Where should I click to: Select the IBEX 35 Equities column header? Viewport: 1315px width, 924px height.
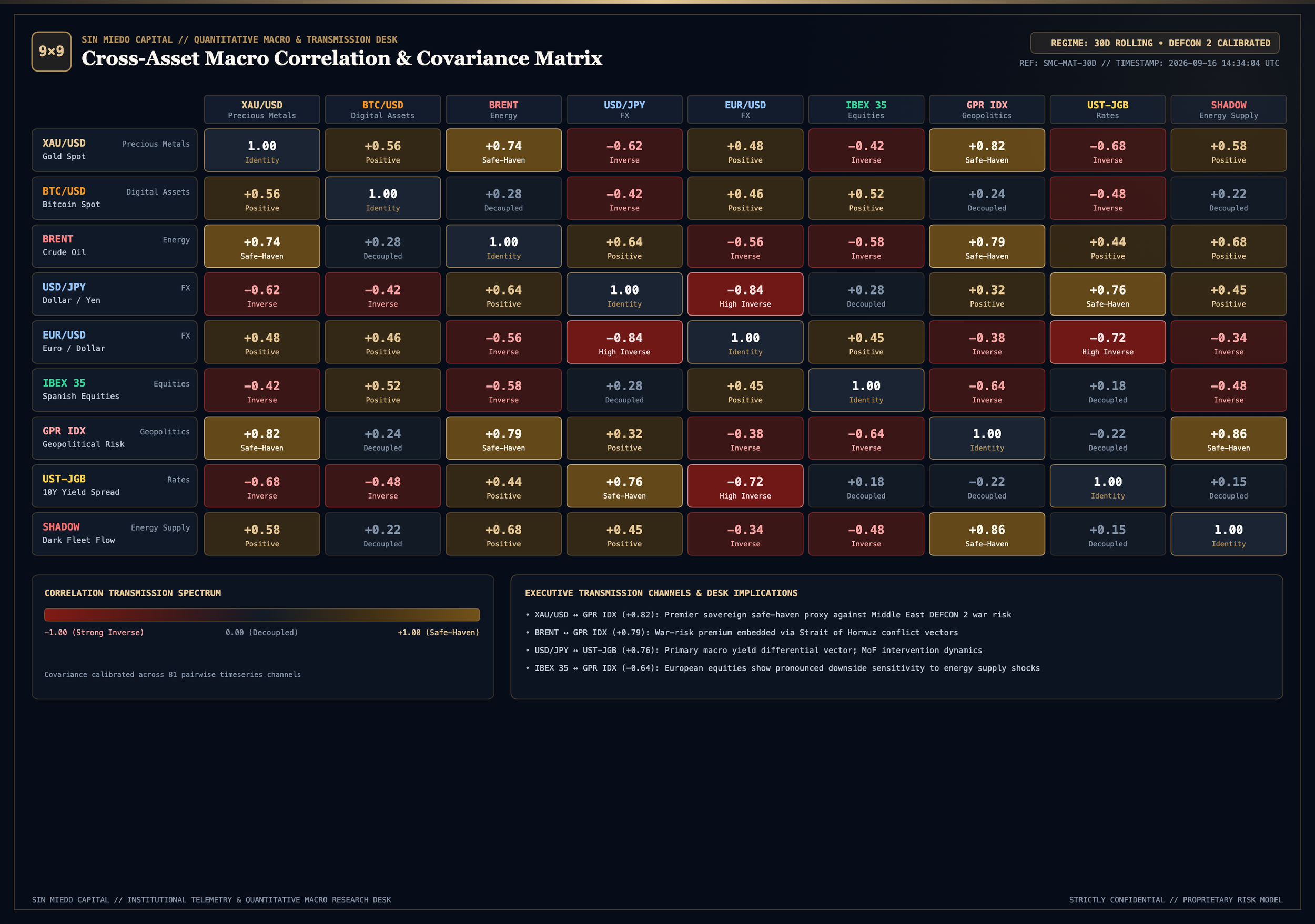click(866, 109)
